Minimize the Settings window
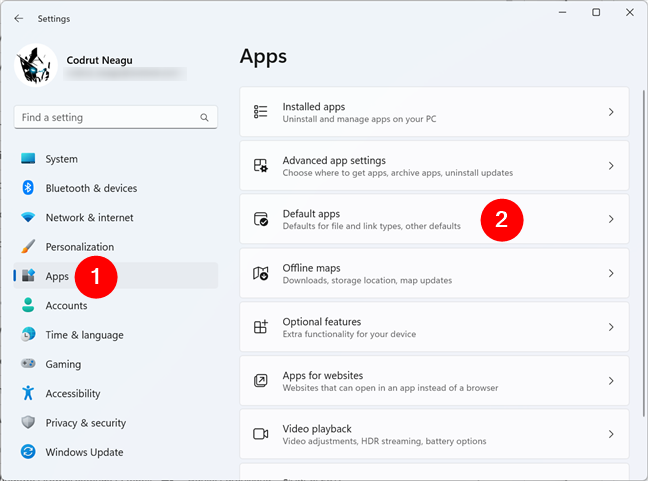Viewport: 648px width, 481px height. (x=562, y=12)
